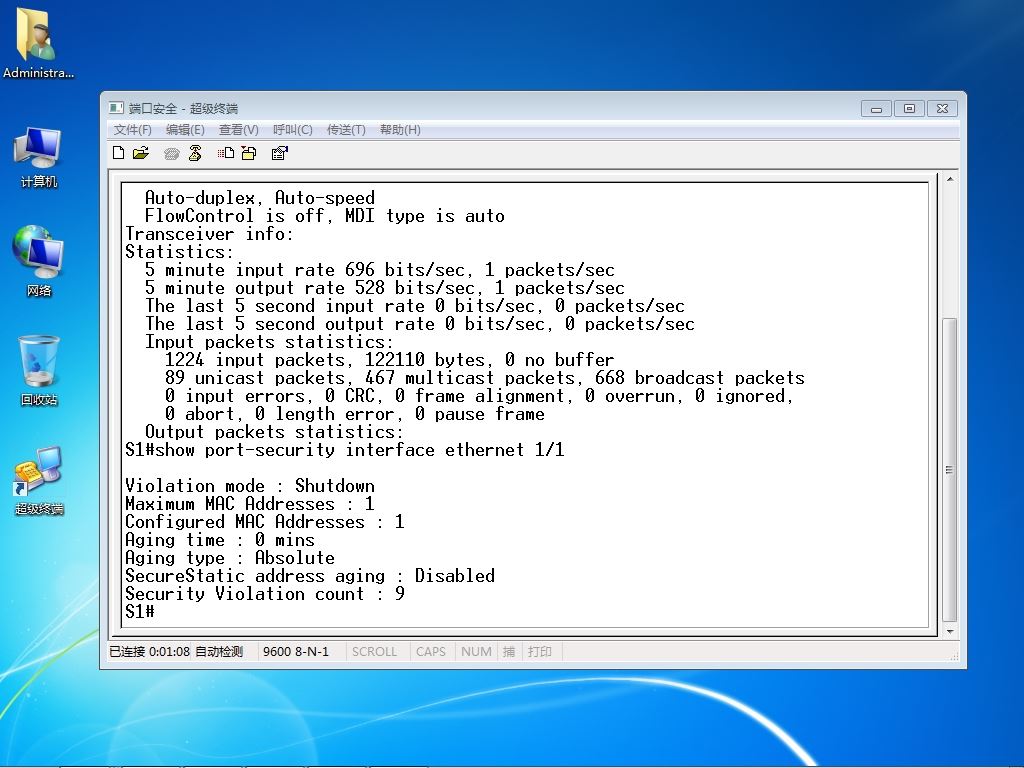Click the vertical scrollbar thumb
The image size is (1024, 768).
pyautogui.click(x=950, y=470)
